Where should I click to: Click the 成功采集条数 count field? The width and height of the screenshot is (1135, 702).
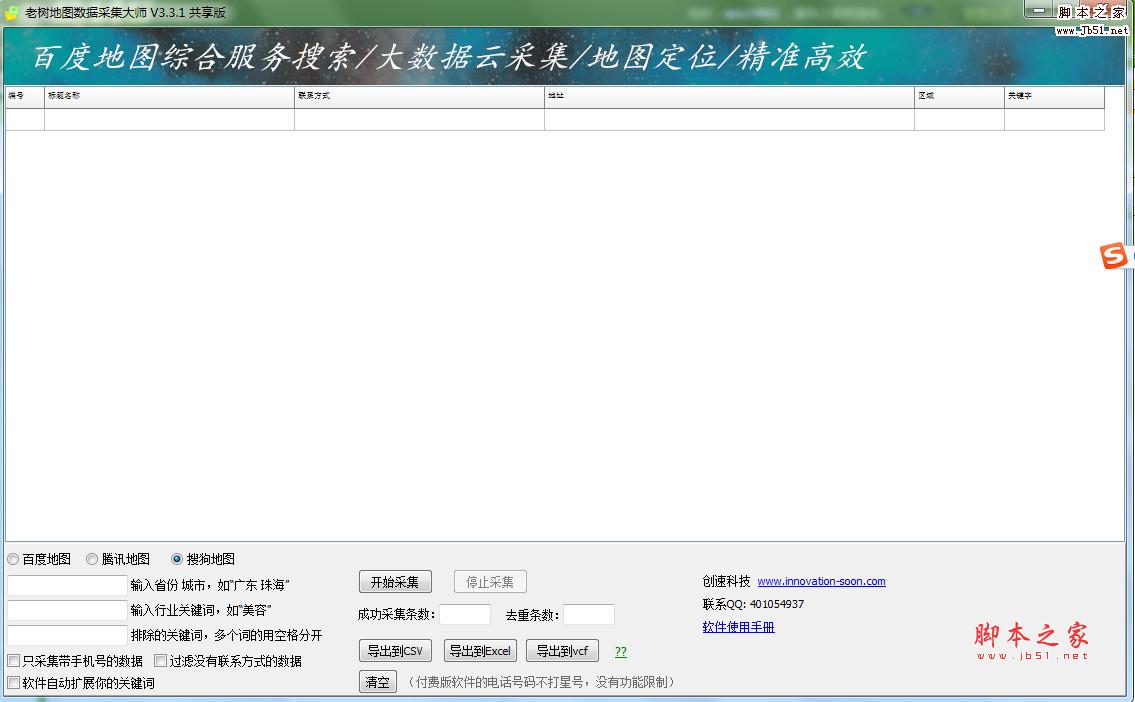point(465,614)
